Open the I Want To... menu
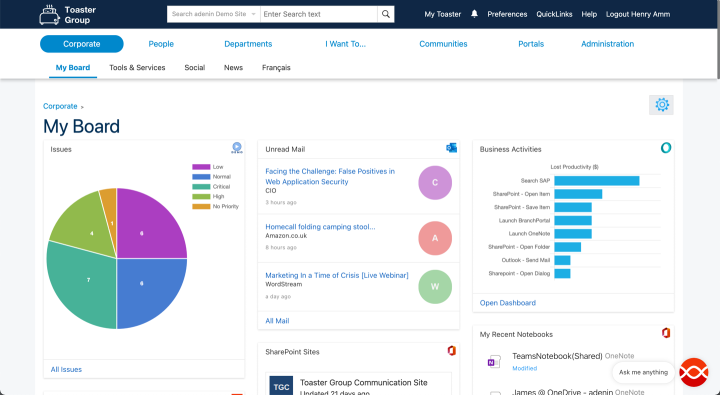The height and width of the screenshot is (395, 720). pyautogui.click(x=345, y=44)
